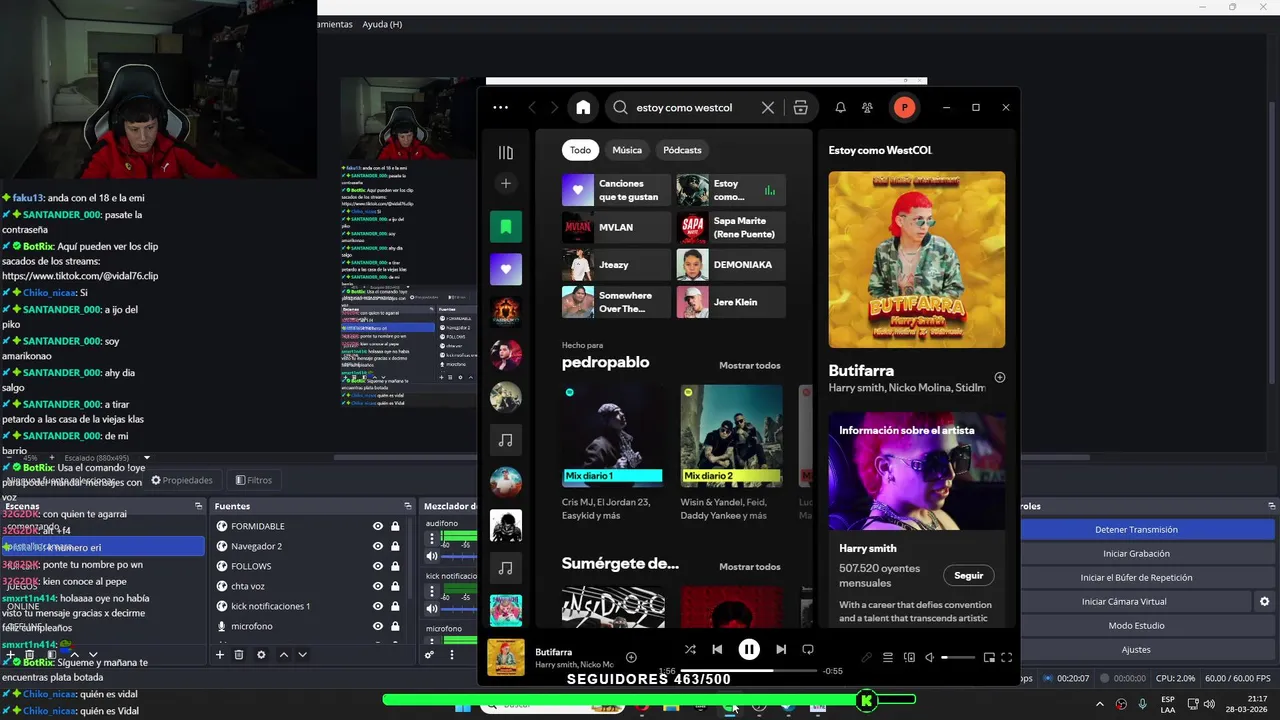
Task: Move source down in Fuentes list
Action: [302, 655]
